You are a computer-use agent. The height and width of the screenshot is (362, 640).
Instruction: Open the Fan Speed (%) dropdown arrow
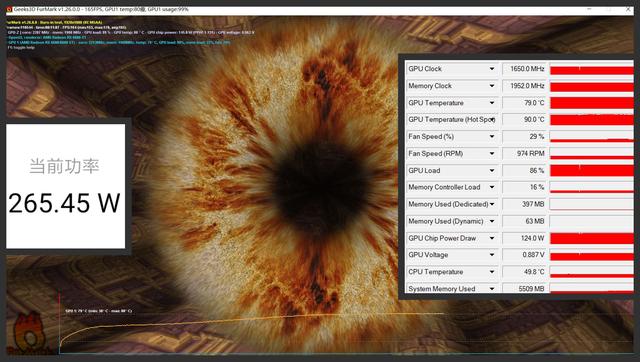[x=492, y=136]
